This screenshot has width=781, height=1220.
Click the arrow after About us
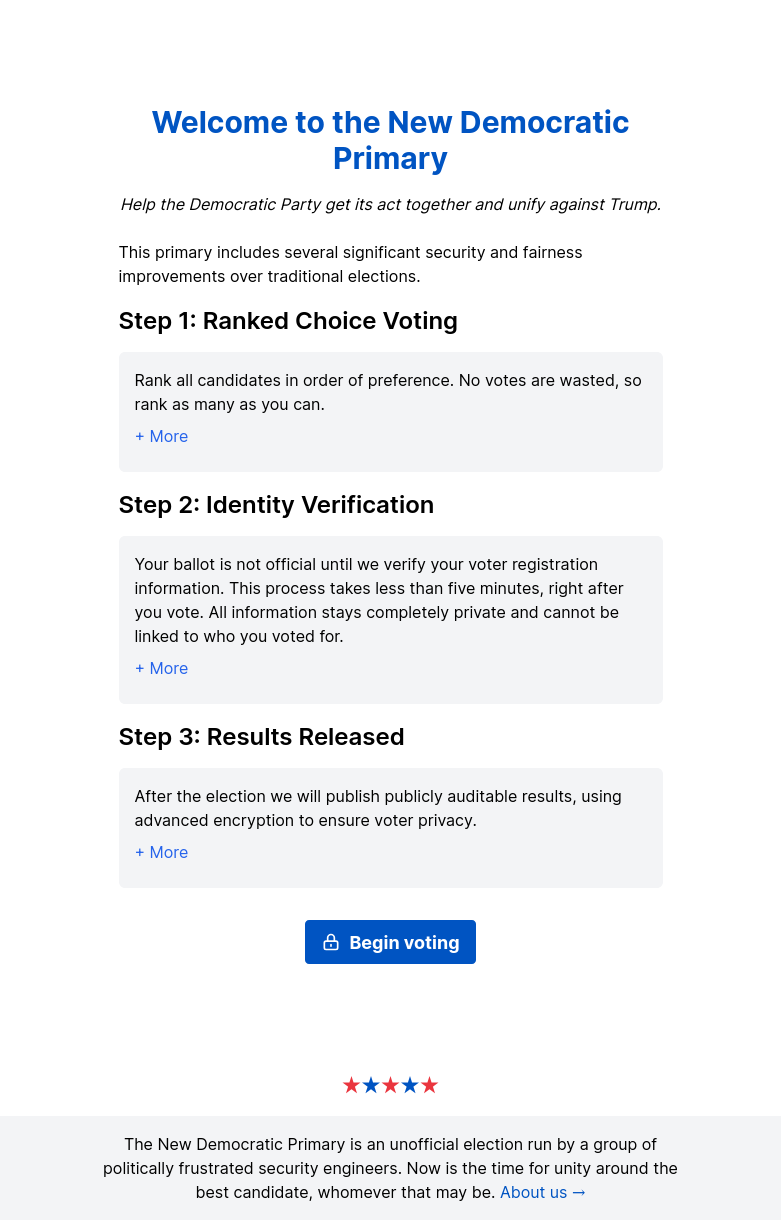click(579, 1192)
